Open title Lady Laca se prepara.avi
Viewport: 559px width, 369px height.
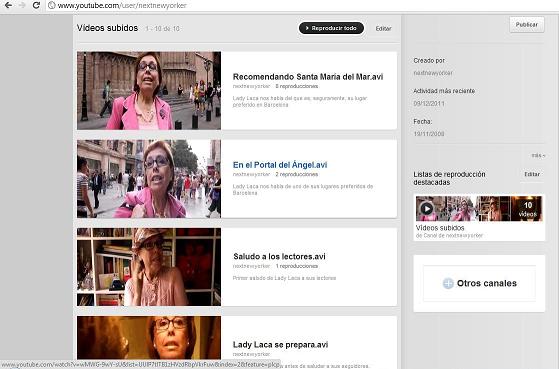click(280, 345)
